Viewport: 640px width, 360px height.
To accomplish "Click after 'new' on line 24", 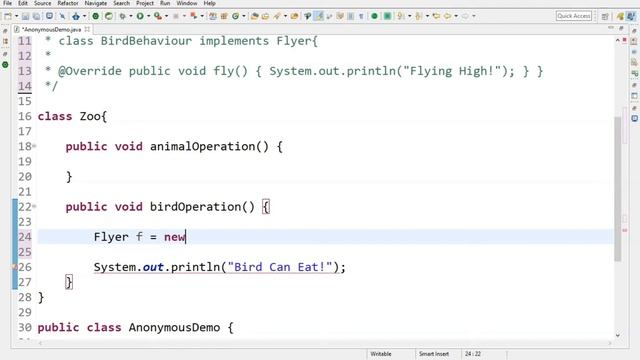I will tap(186, 237).
